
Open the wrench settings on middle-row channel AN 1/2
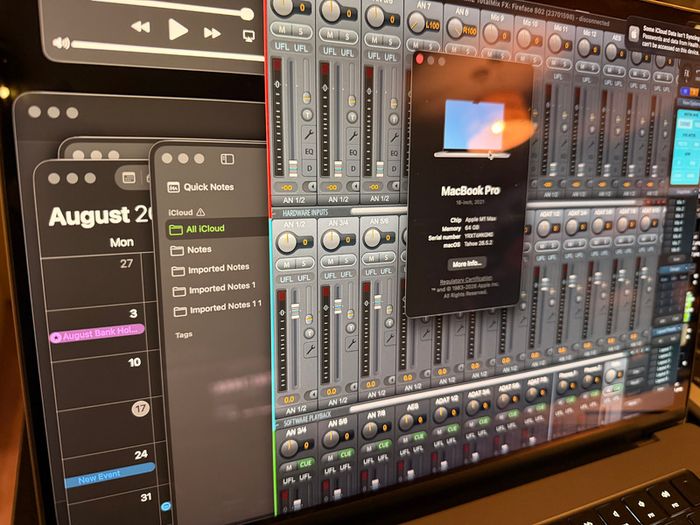pos(309,350)
